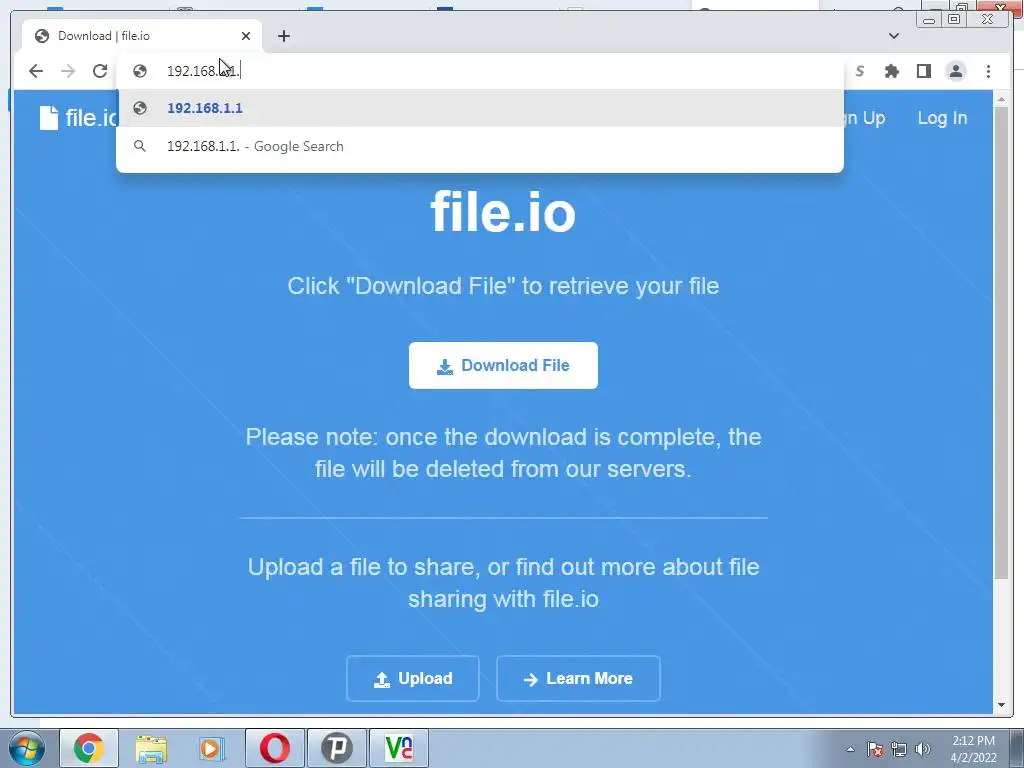Click the address bar with 192.168.1.1.
This screenshot has height=768, width=1024.
pyautogui.click(x=480, y=71)
